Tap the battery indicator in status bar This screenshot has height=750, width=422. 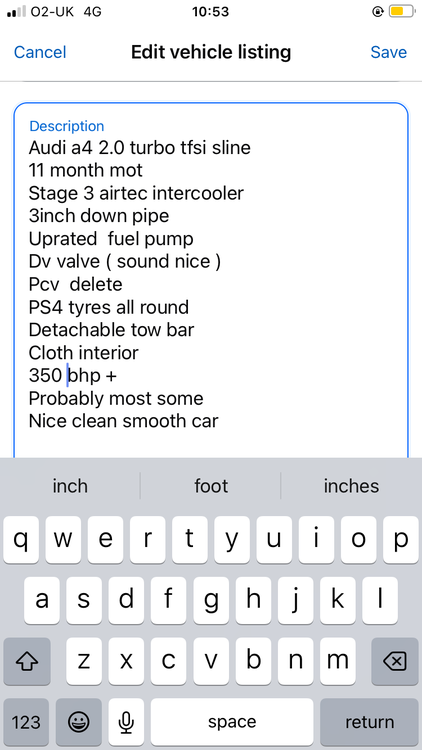click(x=401, y=11)
